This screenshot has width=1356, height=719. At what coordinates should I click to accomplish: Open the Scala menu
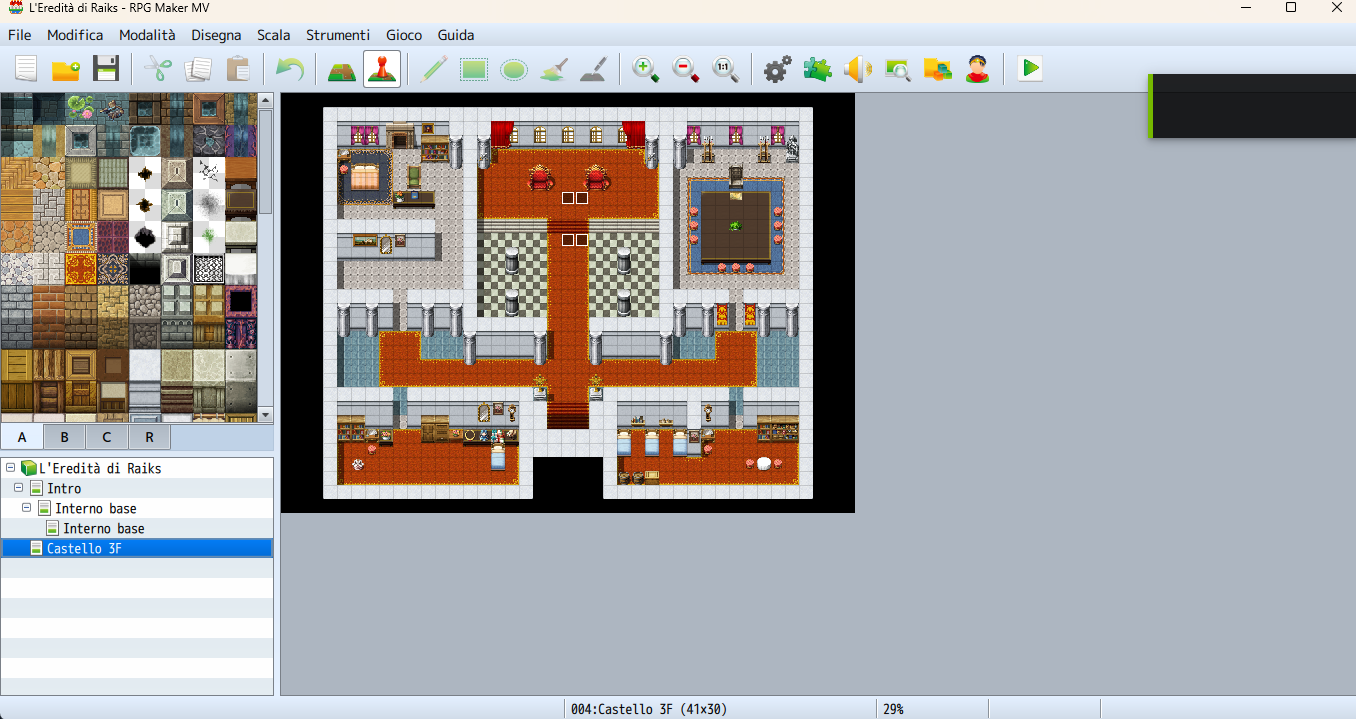pos(274,34)
